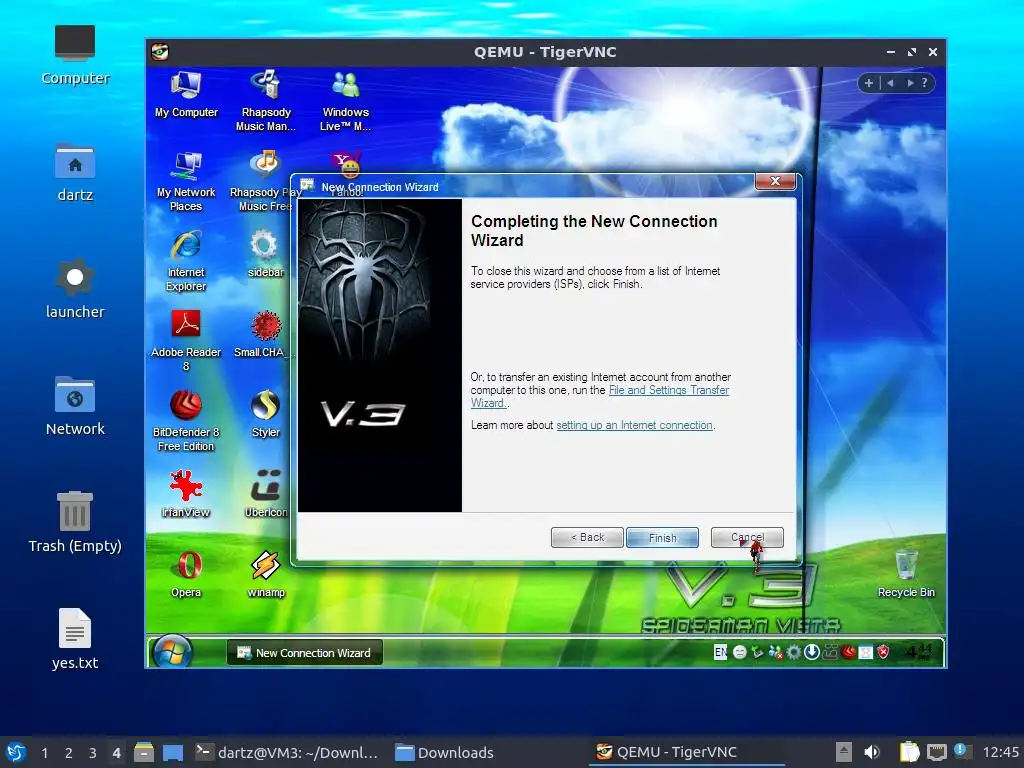Click the sidebar previous arrow

(890, 83)
